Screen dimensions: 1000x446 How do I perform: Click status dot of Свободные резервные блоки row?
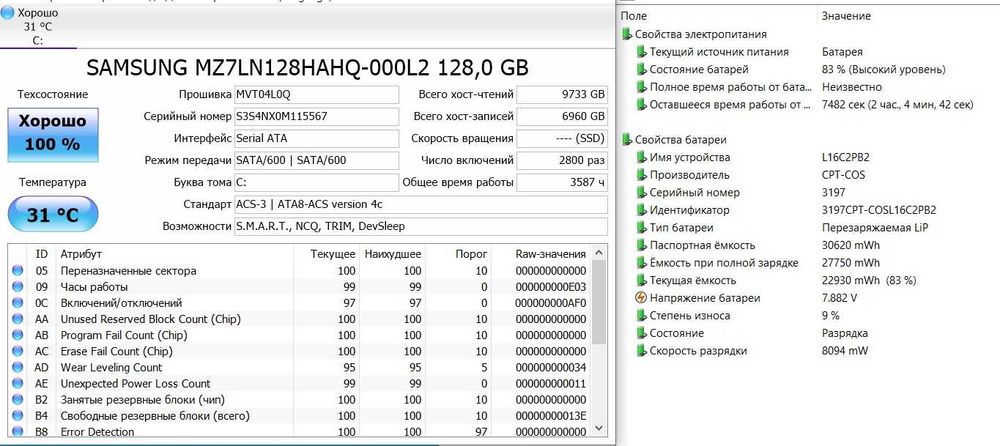tap(17, 416)
